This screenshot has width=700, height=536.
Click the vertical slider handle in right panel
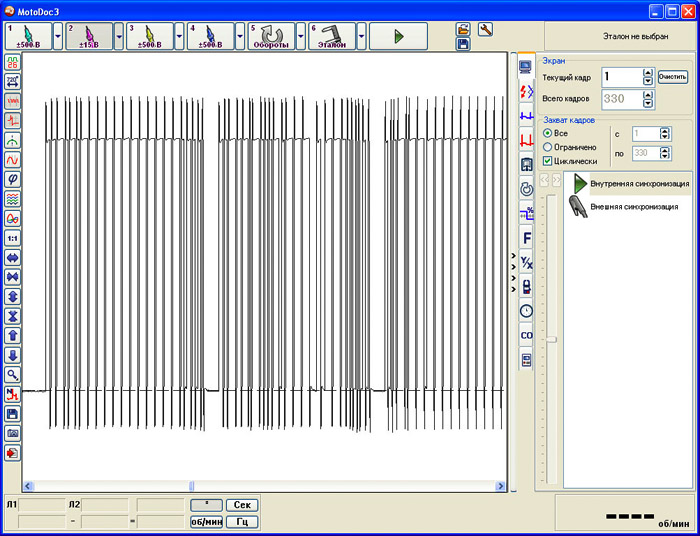coord(550,339)
